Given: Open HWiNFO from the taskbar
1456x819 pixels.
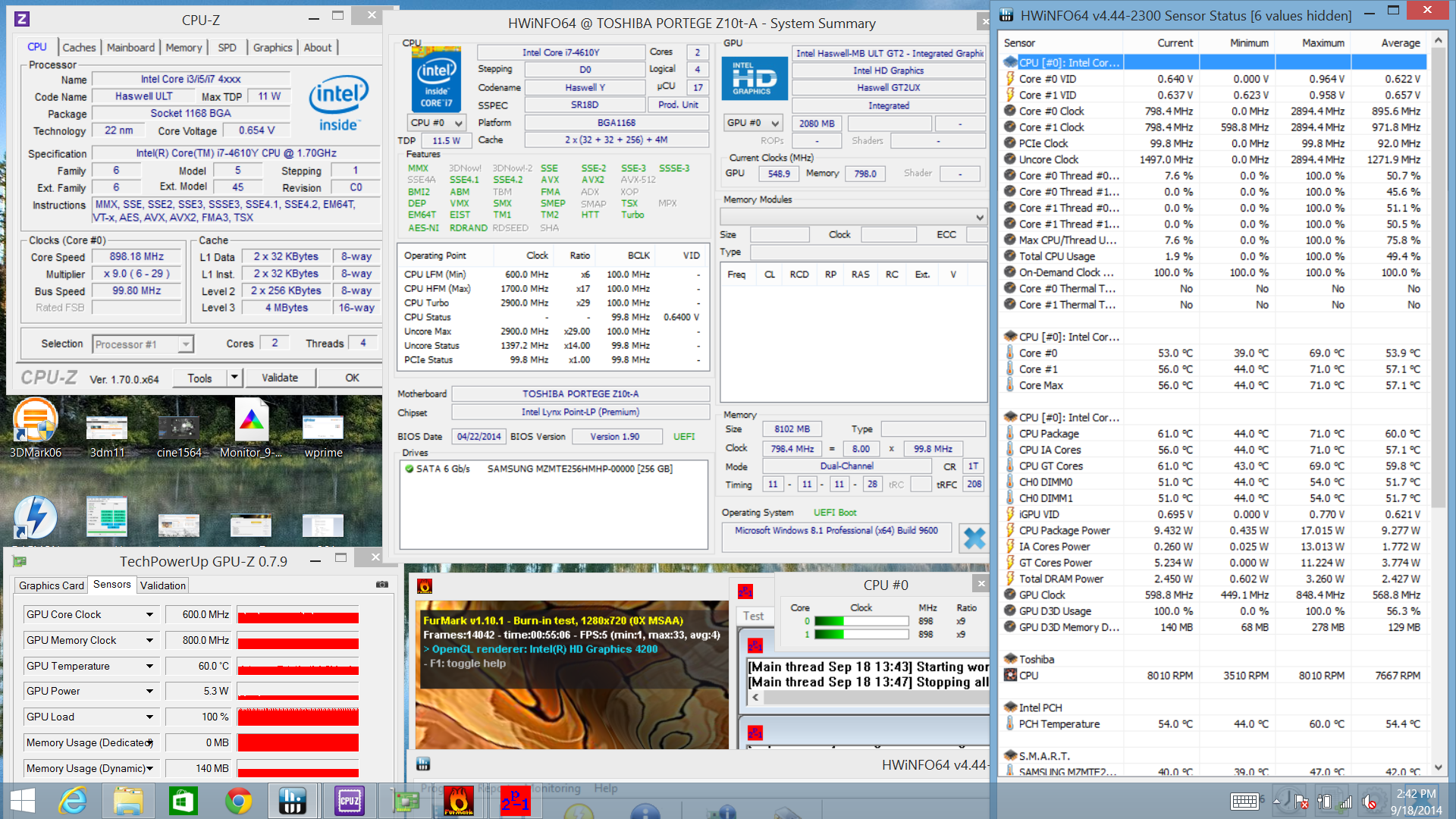Looking at the screenshot, I should point(292,801).
